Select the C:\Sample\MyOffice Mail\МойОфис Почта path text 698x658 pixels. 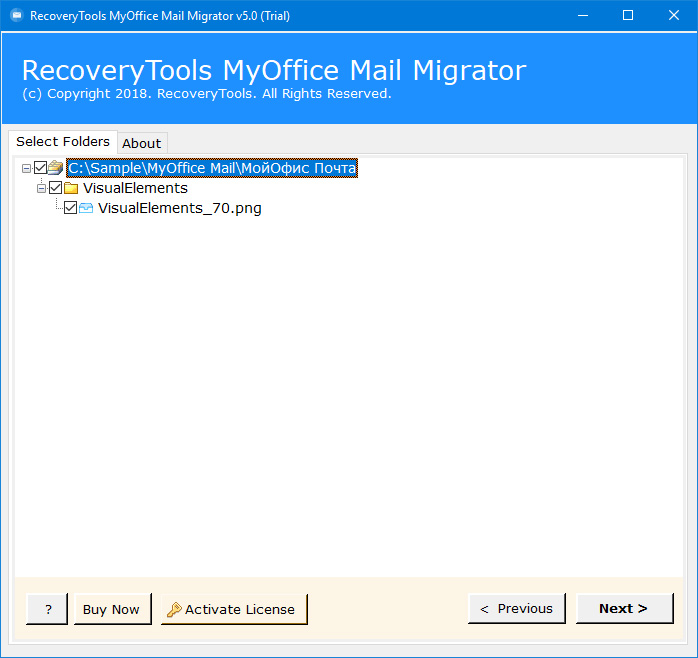point(212,168)
